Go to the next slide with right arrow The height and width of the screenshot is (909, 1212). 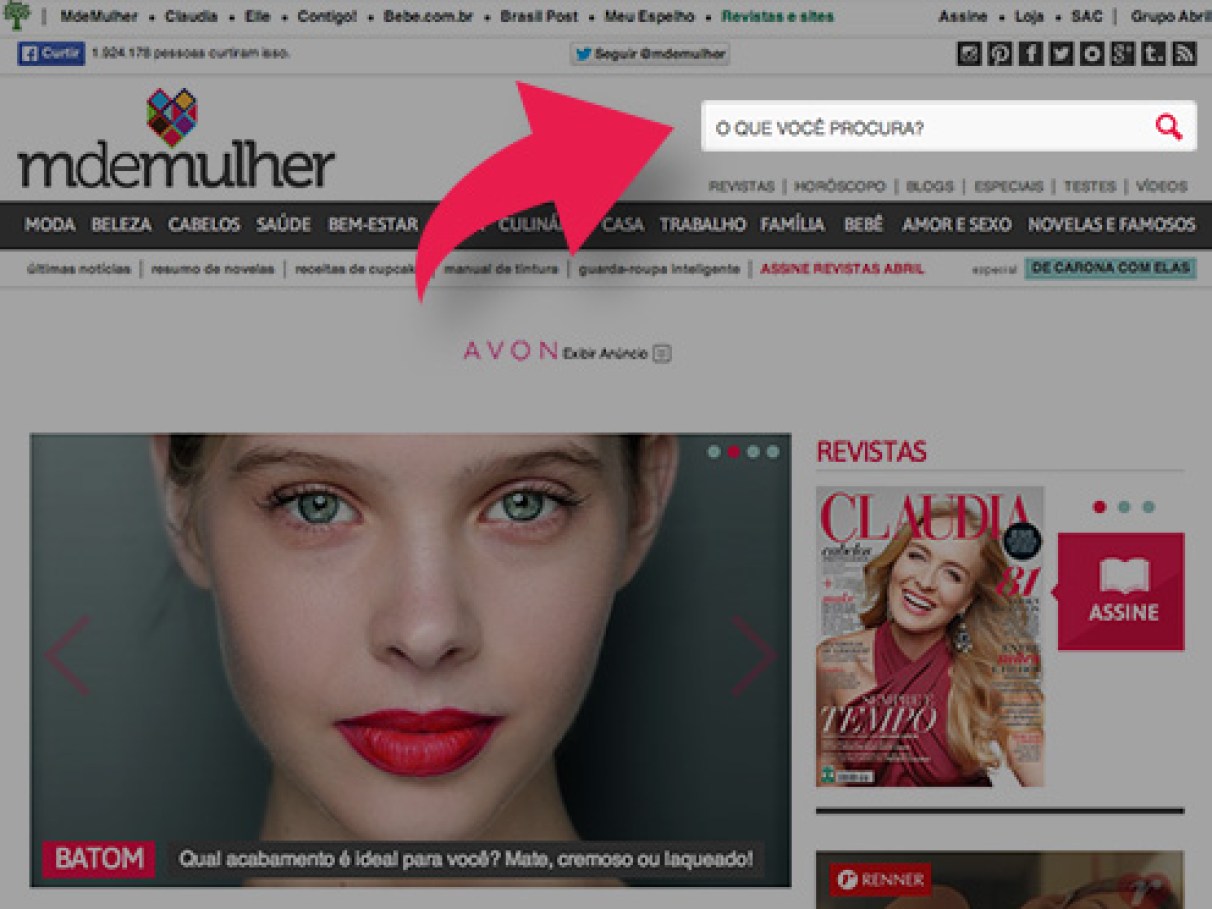(753, 656)
